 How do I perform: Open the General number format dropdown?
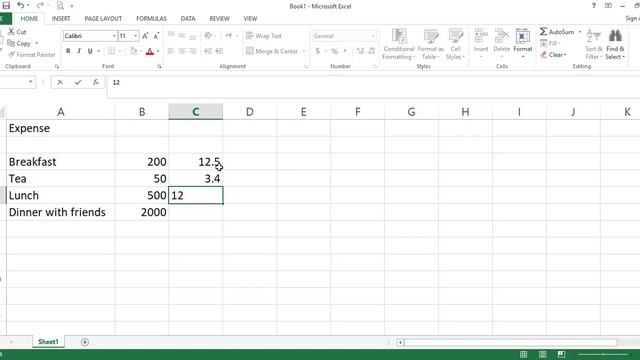point(373,36)
